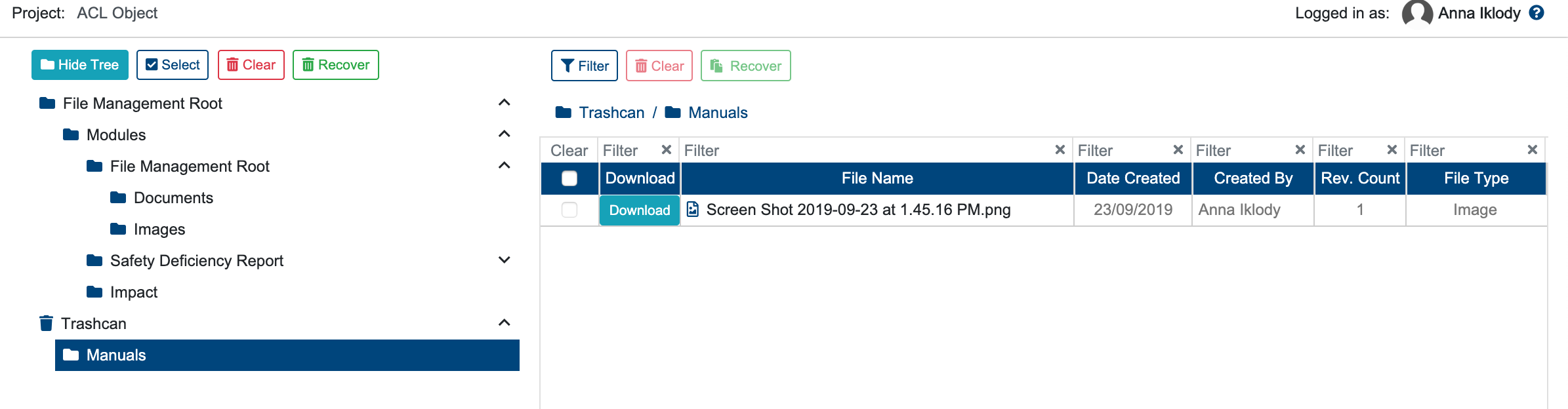The image size is (1568, 409).
Task: Go to Trashcan in the breadcrumb
Action: click(x=611, y=113)
